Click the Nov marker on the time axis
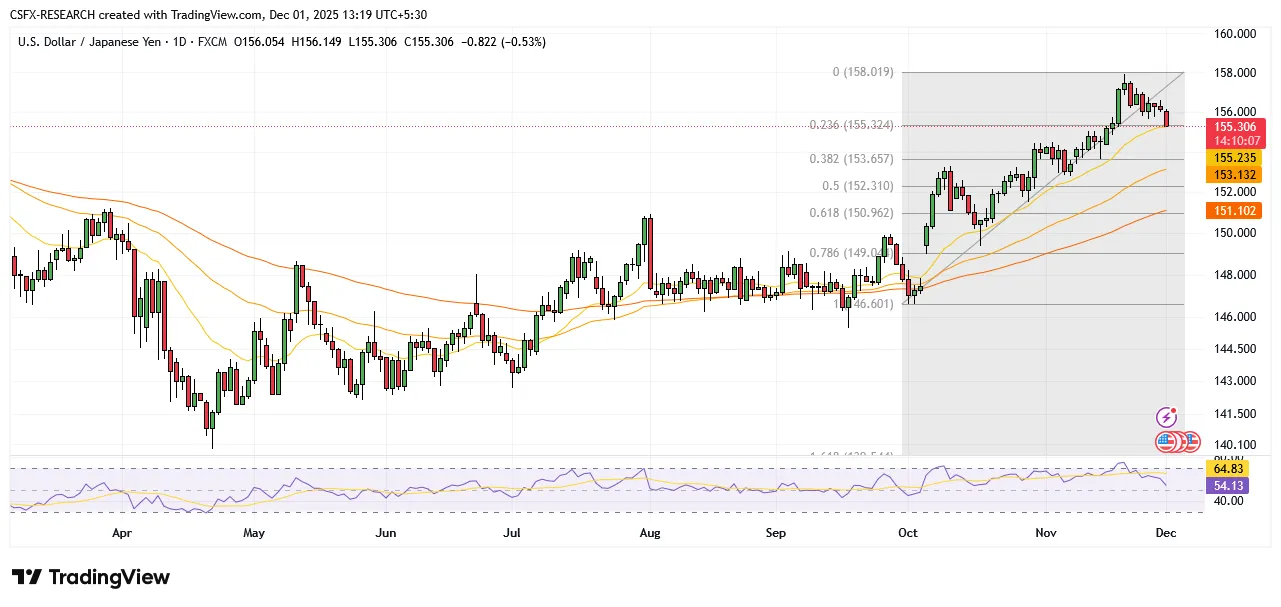Screen dimensions: 1281x607 pos(1045,534)
